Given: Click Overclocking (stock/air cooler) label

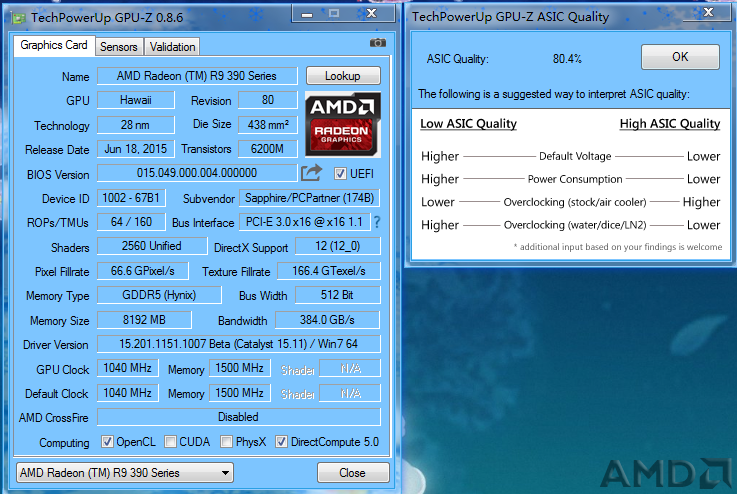Looking at the screenshot, I should pyautogui.click(x=575, y=202).
